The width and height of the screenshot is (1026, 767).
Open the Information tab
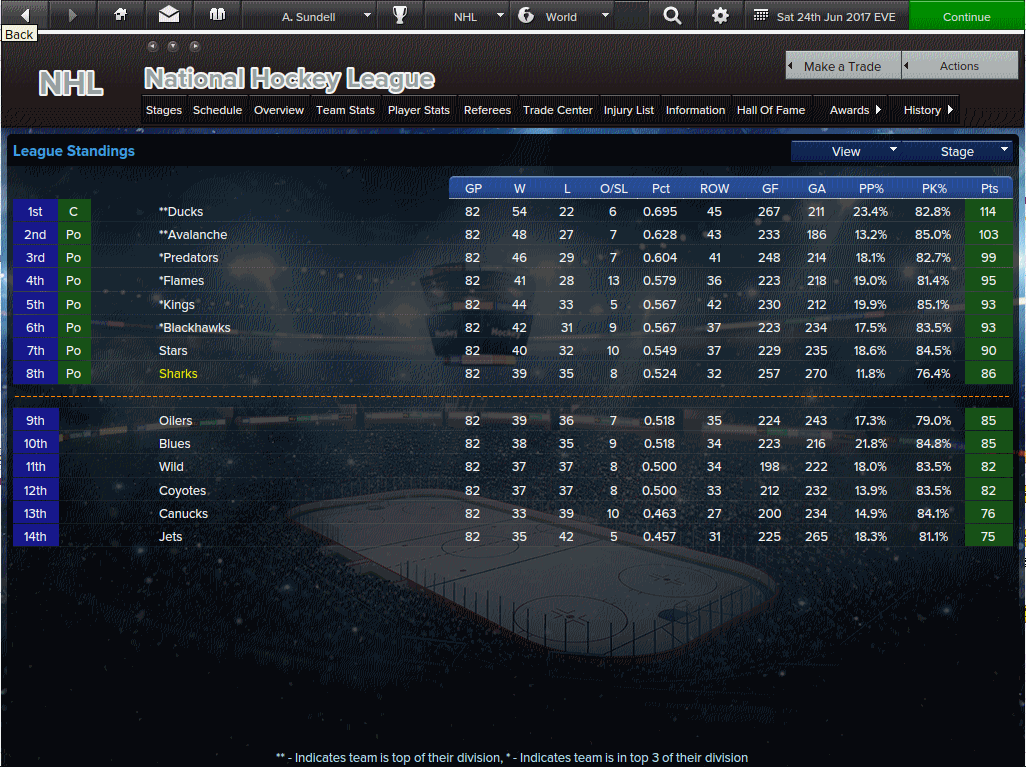pos(696,110)
